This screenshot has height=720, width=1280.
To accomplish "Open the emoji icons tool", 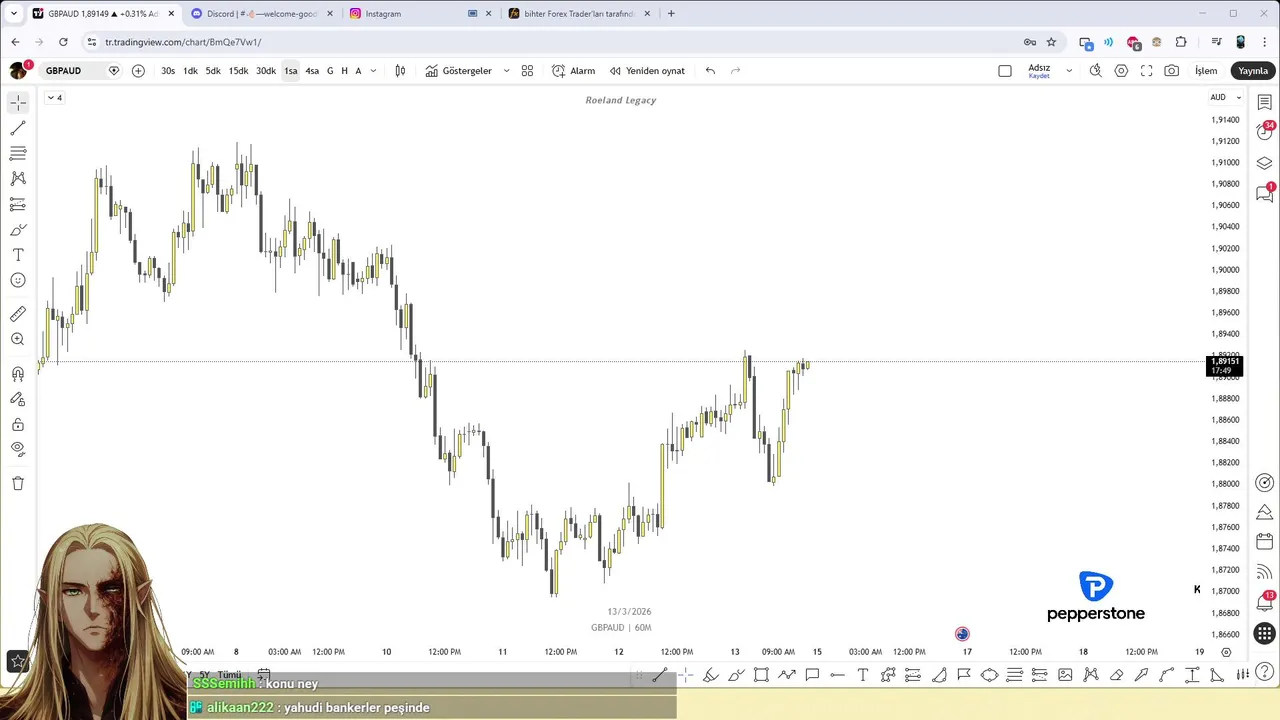I will (18, 280).
